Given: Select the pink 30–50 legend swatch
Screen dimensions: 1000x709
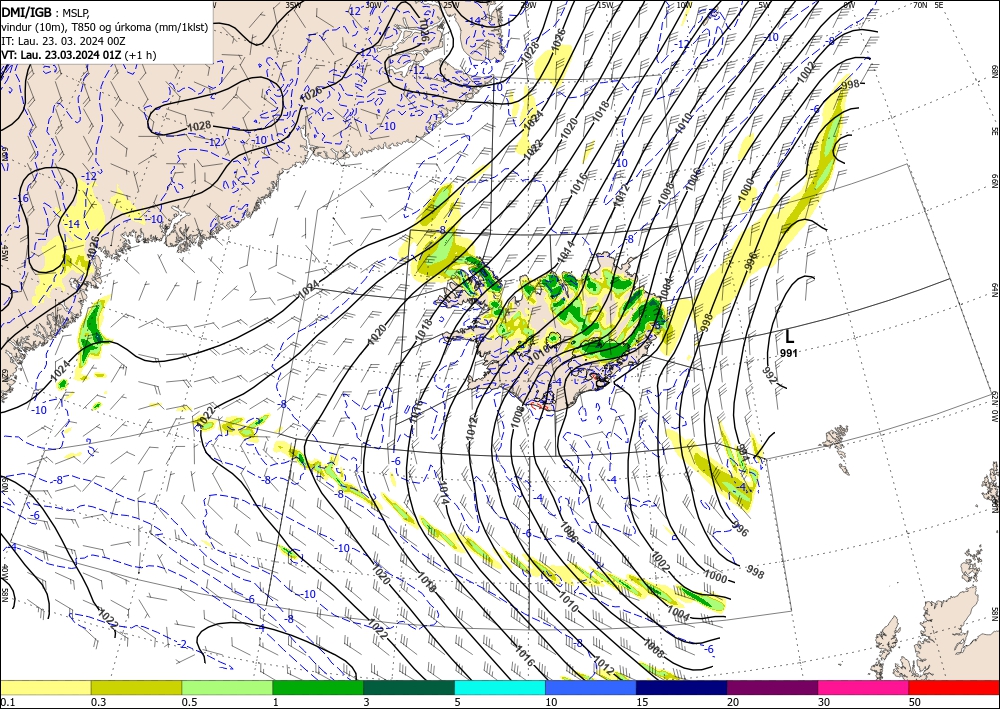Looking at the screenshot, I should (x=864, y=687).
